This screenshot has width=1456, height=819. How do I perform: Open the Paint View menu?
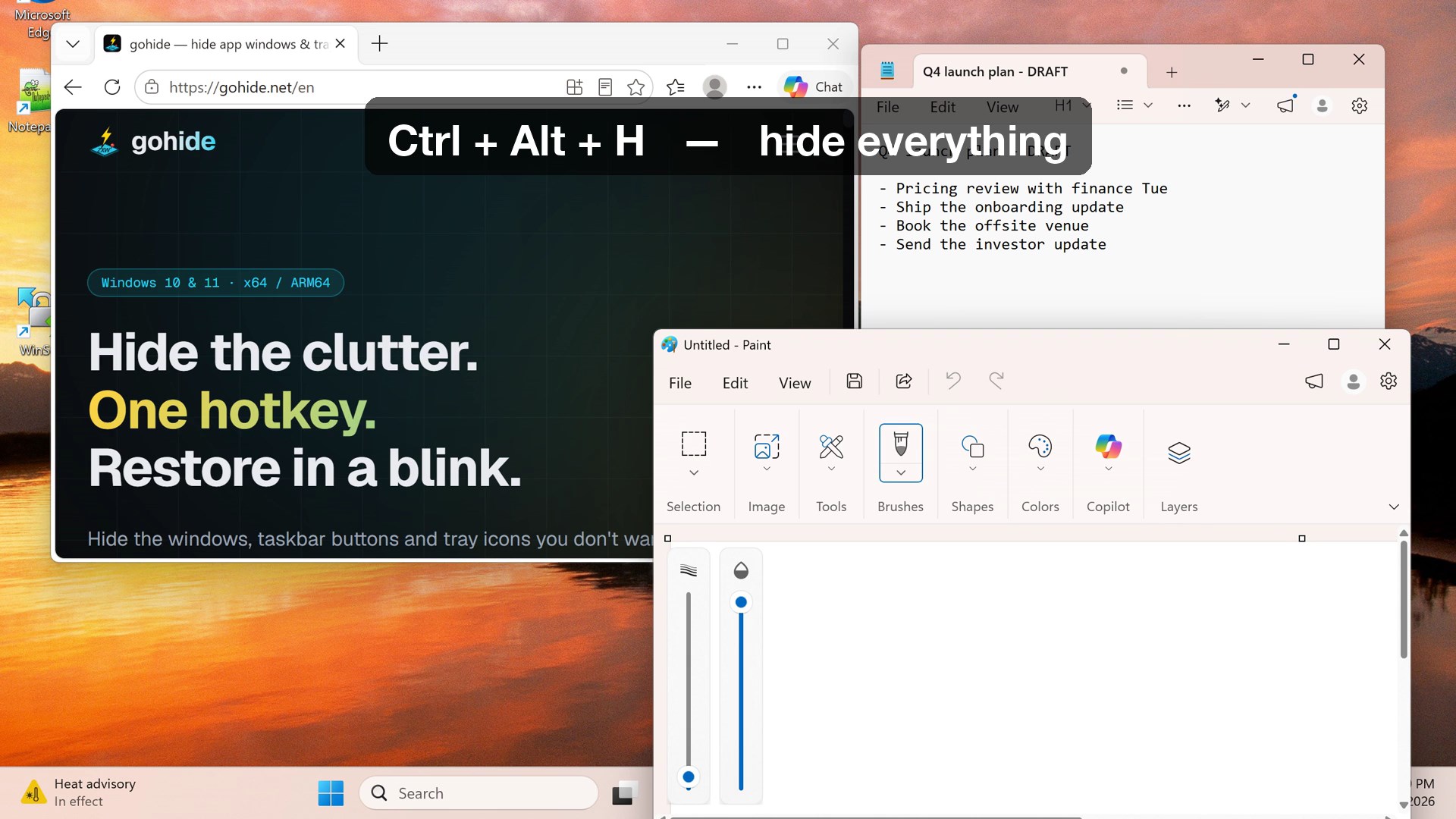795,383
